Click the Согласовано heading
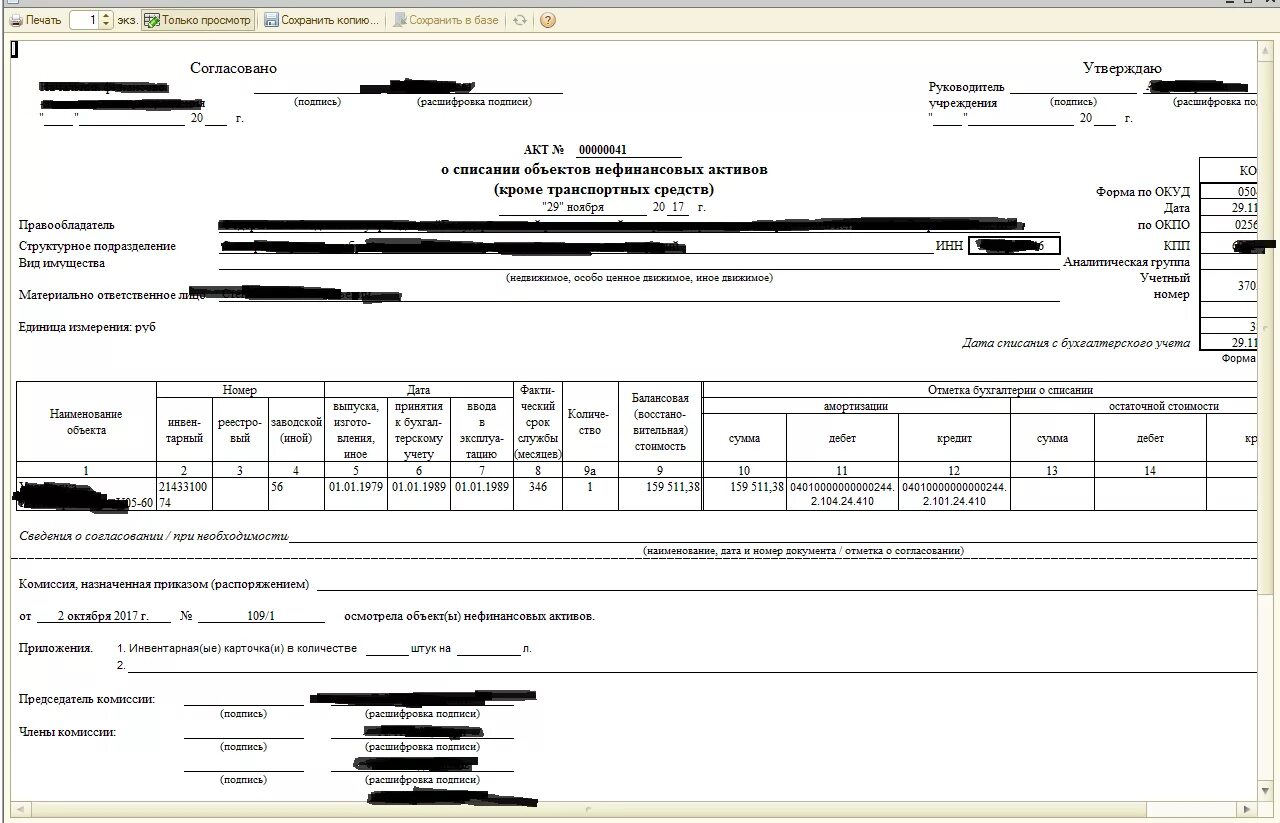 point(233,68)
